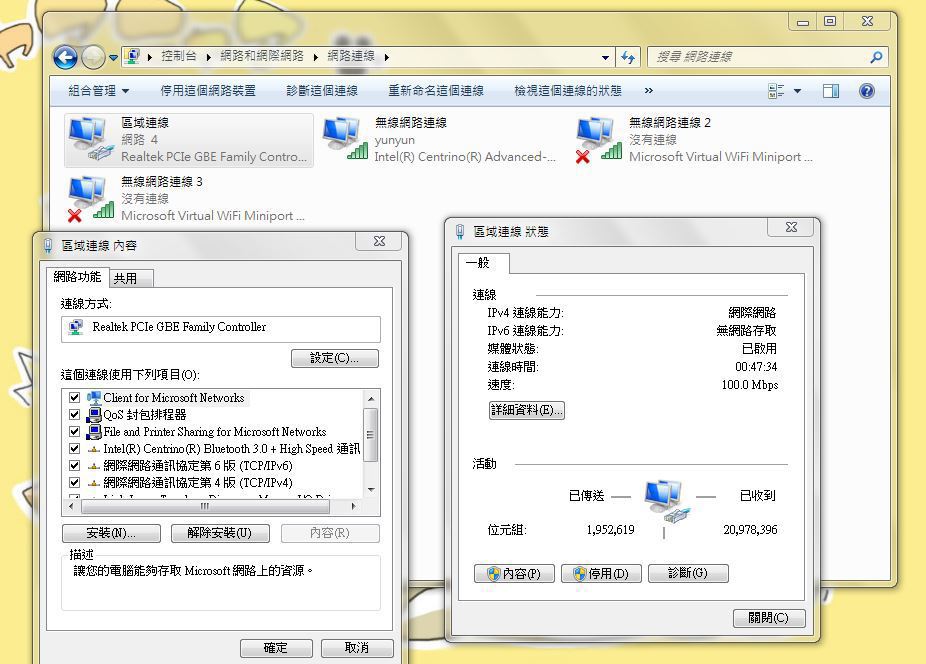Click 重新命名這個連線 in the toolbar

tap(436, 90)
